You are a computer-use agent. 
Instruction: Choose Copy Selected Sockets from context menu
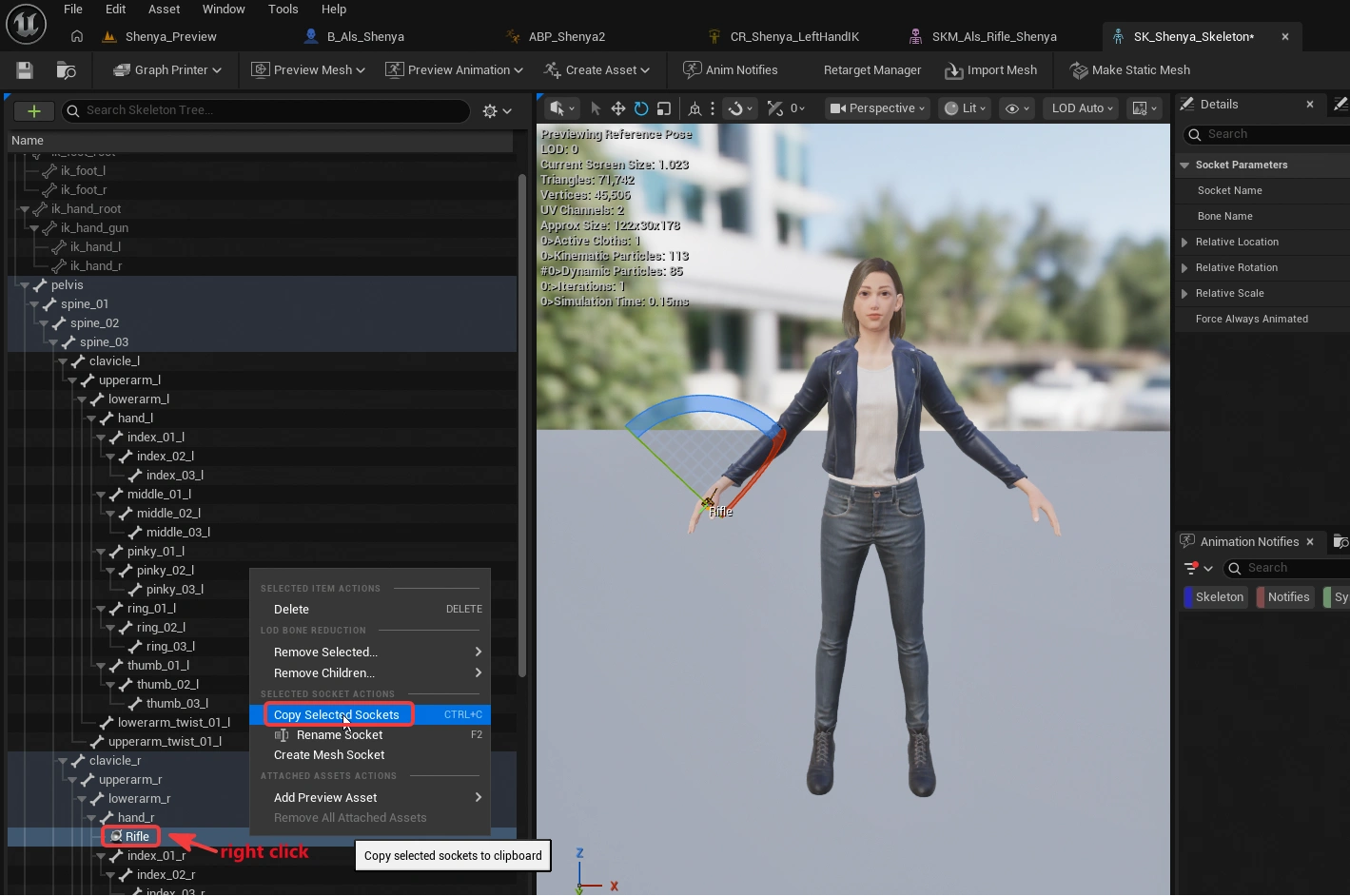point(337,714)
